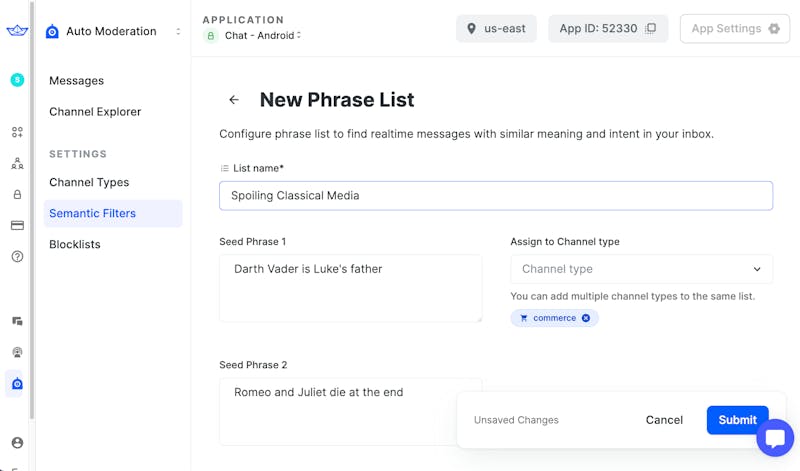Viewport: 800px width, 471px height.
Task: Open the chat messages icon in left rail
Action: tap(17, 321)
